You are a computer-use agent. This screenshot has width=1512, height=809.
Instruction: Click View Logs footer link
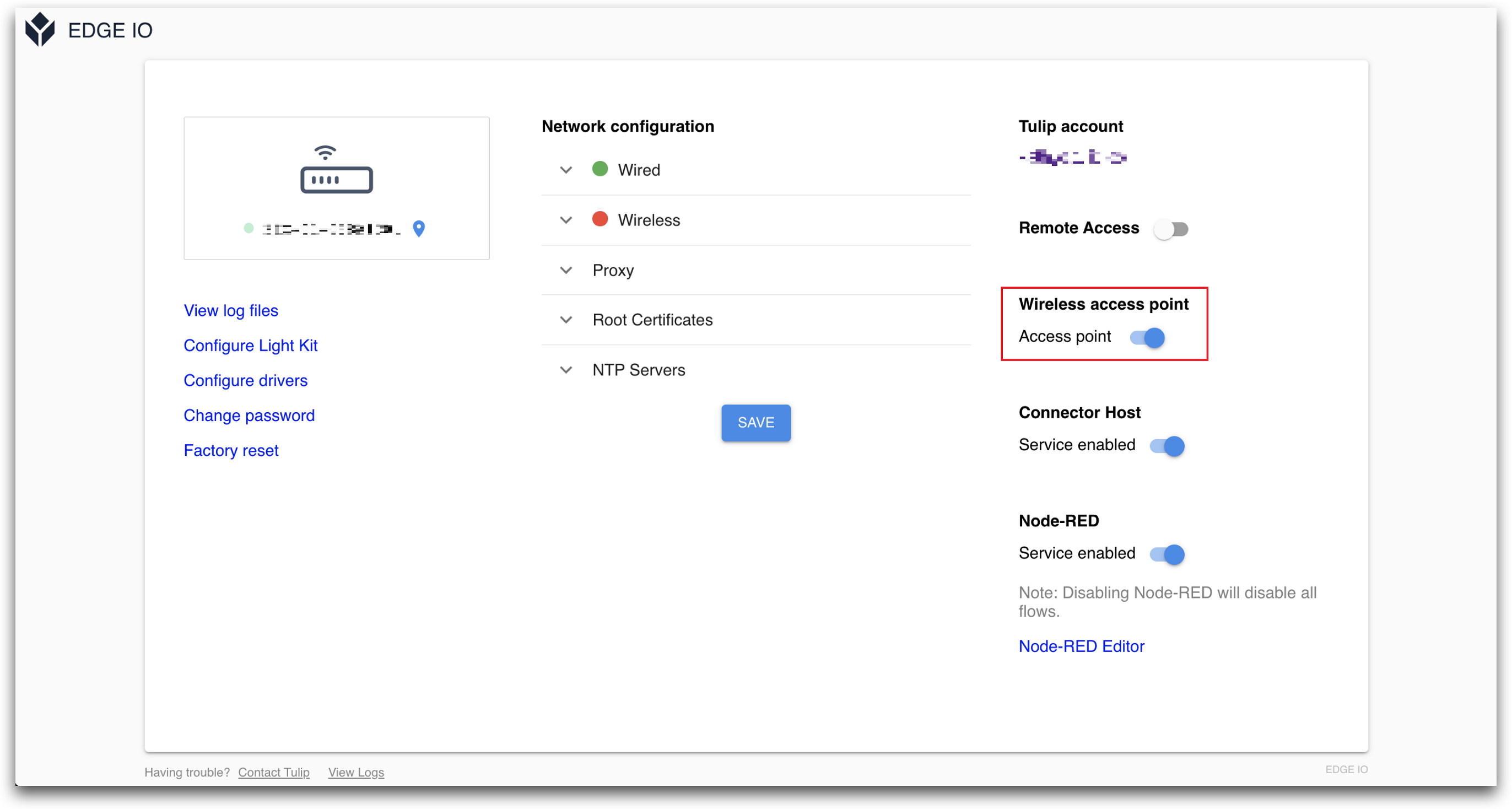[356, 773]
